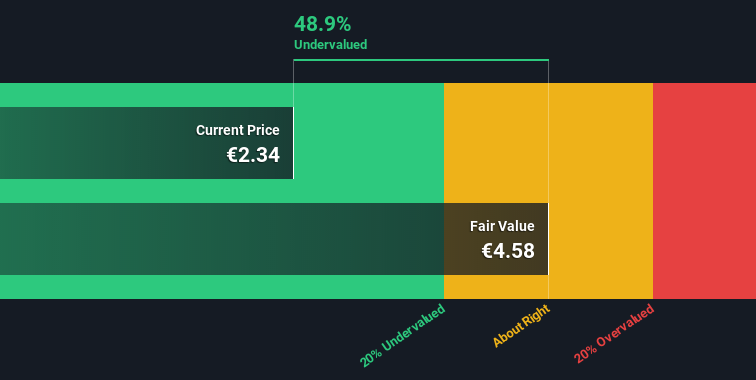
Task: Click the green bracket line above chart
Action: [421, 60]
